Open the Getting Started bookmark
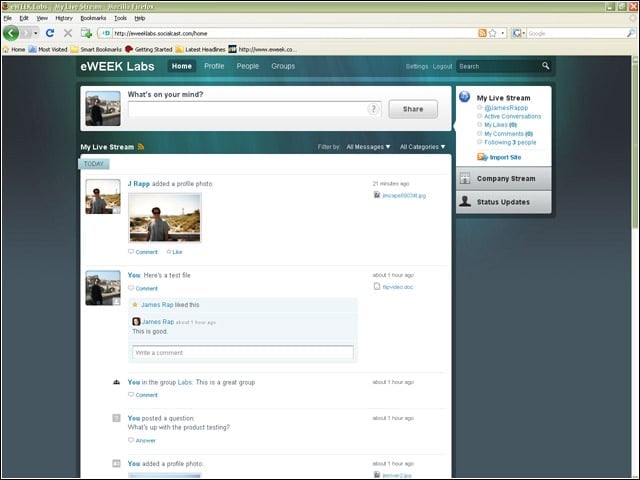The height and width of the screenshot is (480, 640). pos(149,49)
